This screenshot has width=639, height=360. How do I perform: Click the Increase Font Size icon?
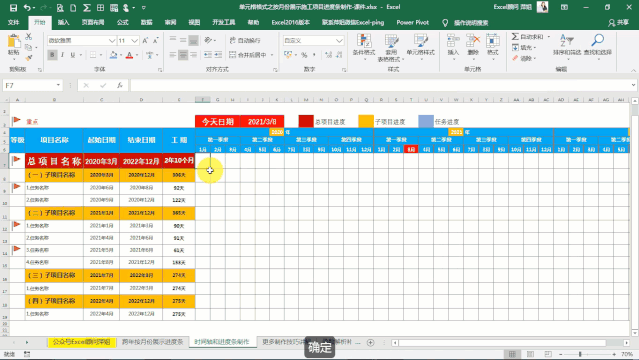coord(145,40)
